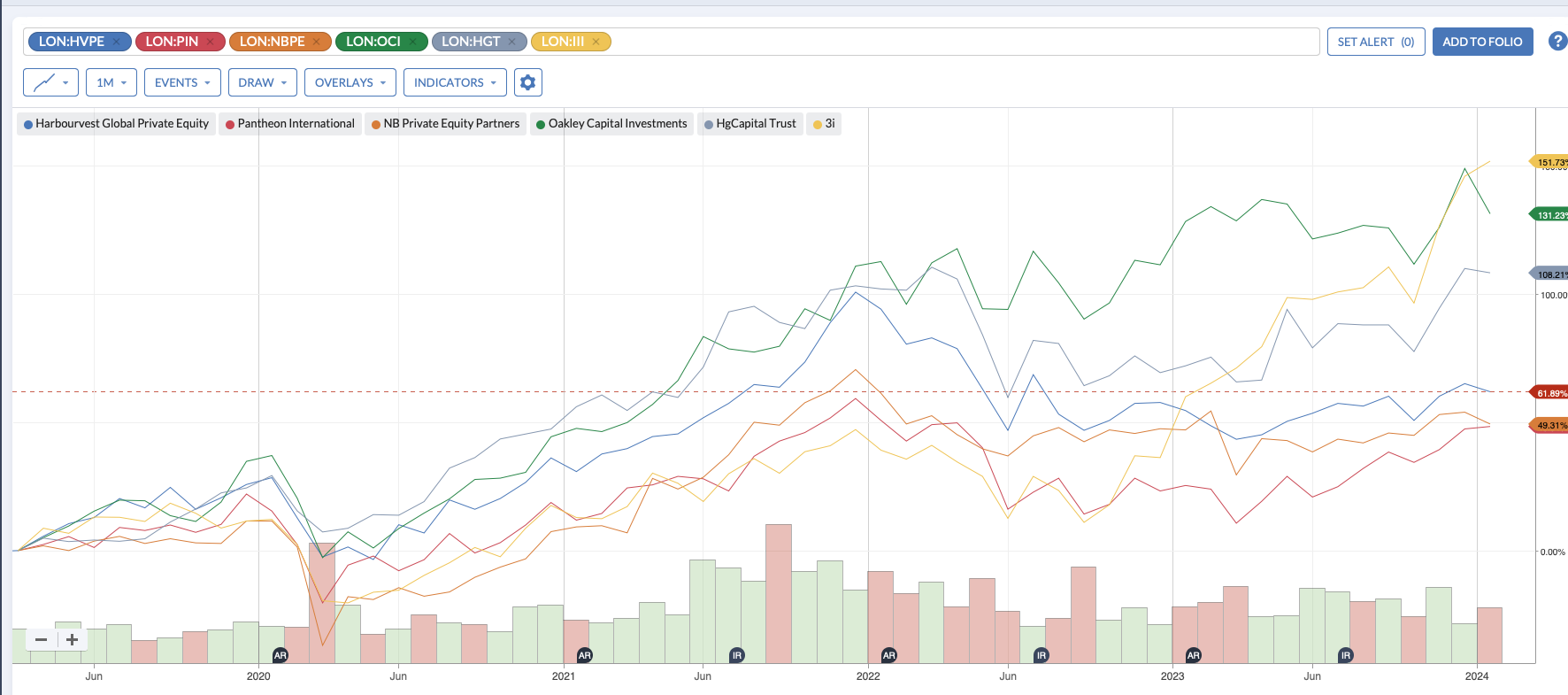The image size is (1568, 695).
Task: Click 131.23% green price label
Action: click(x=1550, y=215)
